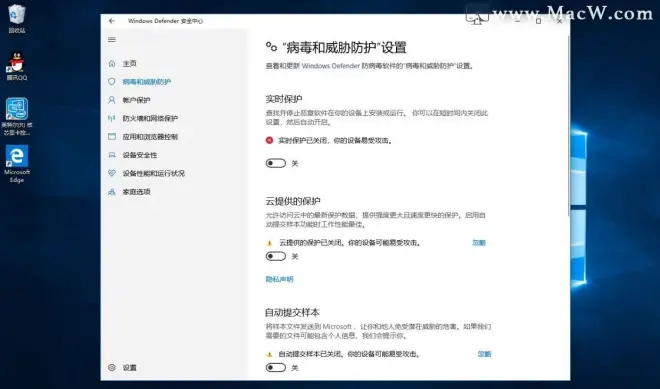Click the signal icon for 防火墙和网络保护
660x389 pixels.
click(112, 118)
